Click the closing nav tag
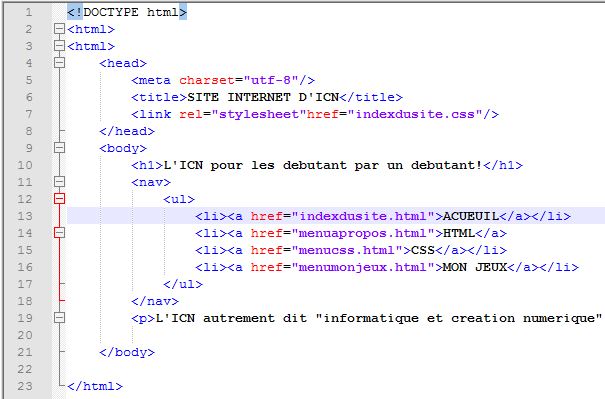Screen dimensions: 605x399 point(155,301)
